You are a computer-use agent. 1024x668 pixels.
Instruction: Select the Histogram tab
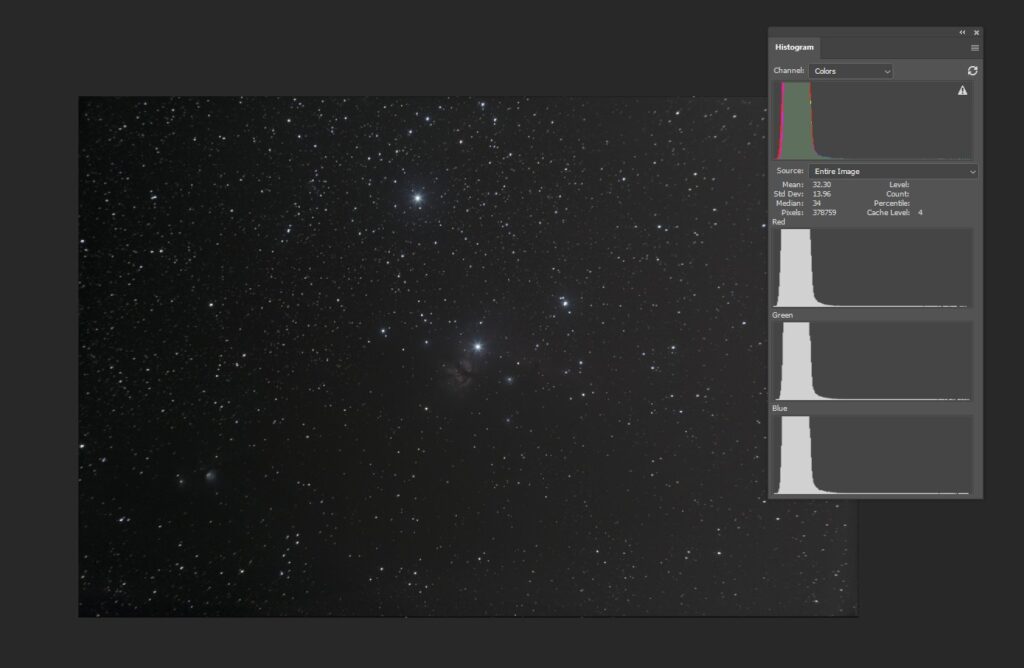tap(794, 48)
